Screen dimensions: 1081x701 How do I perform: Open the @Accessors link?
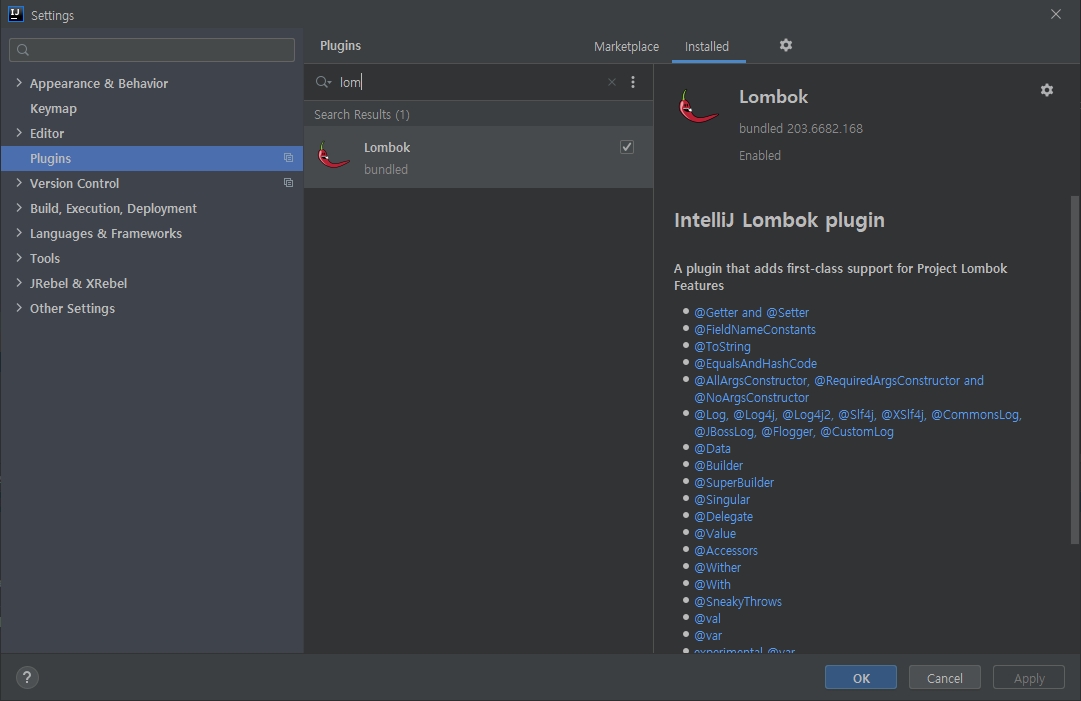pos(726,551)
